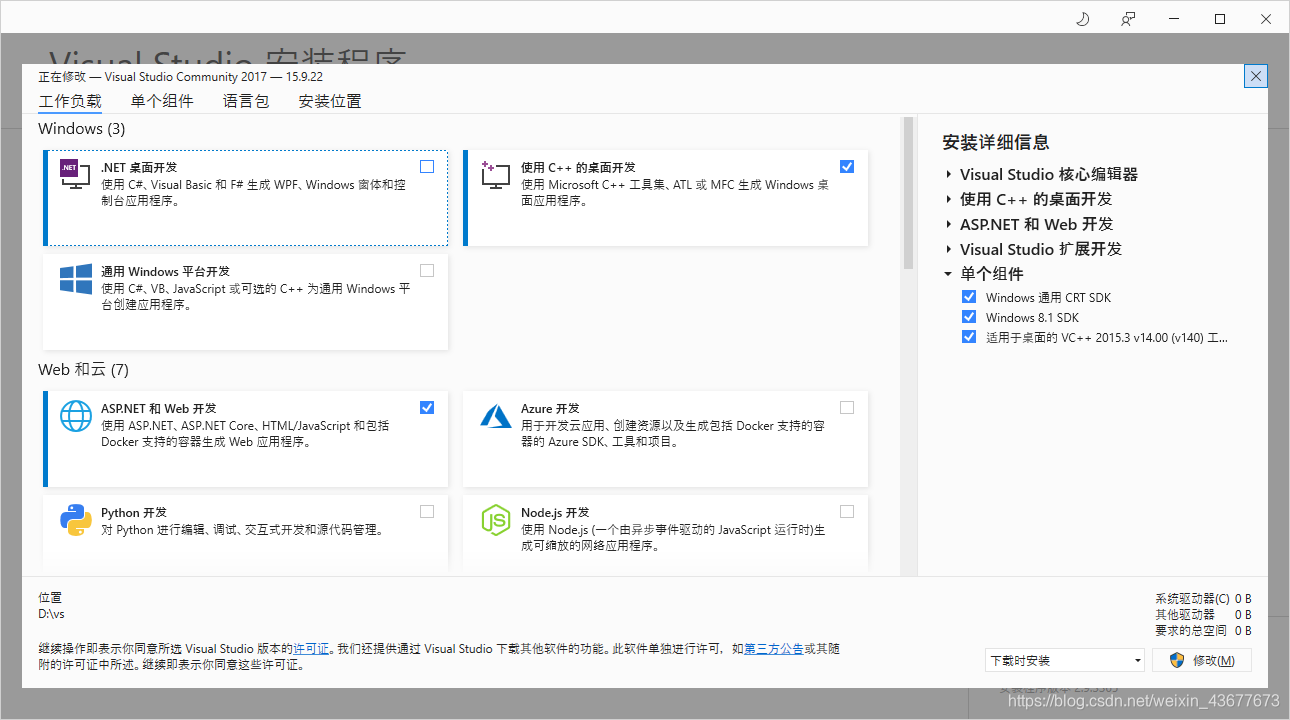
Task: Expand Visual Studio 核心编辑器 details
Action: coord(948,174)
